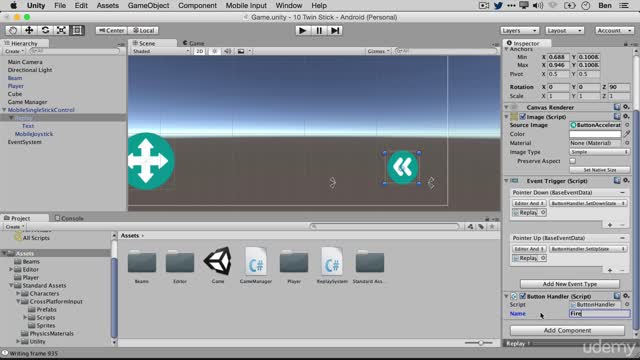Open Twitter icon in macOS menu bar
This screenshot has height=360, width=640.
[x=498, y=6]
